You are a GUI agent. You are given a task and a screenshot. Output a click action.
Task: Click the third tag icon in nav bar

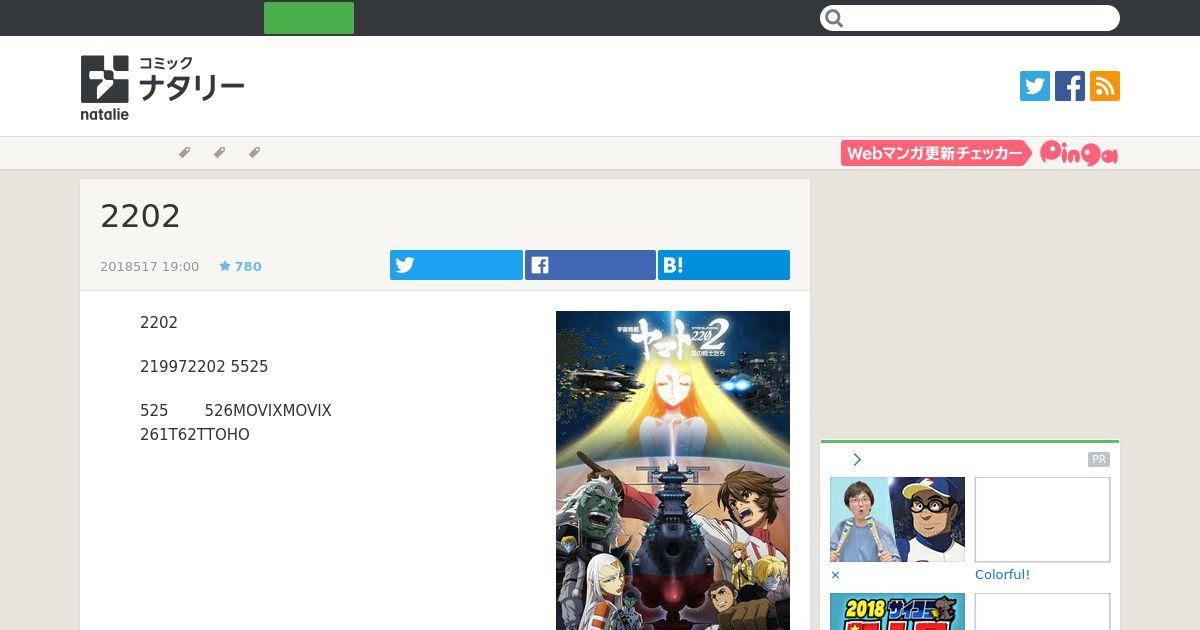[254, 153]
